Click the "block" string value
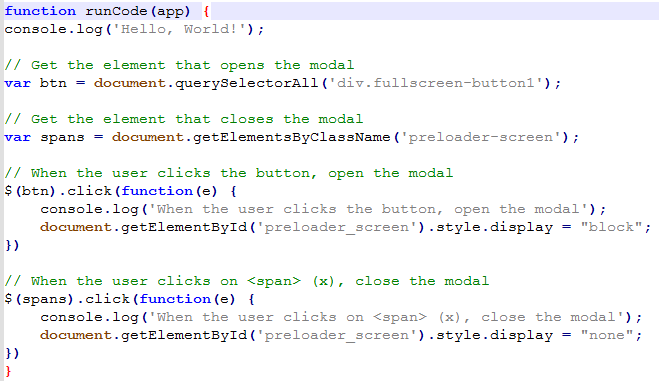This screenshot has width=659, height=381. (x=611, y=227)
